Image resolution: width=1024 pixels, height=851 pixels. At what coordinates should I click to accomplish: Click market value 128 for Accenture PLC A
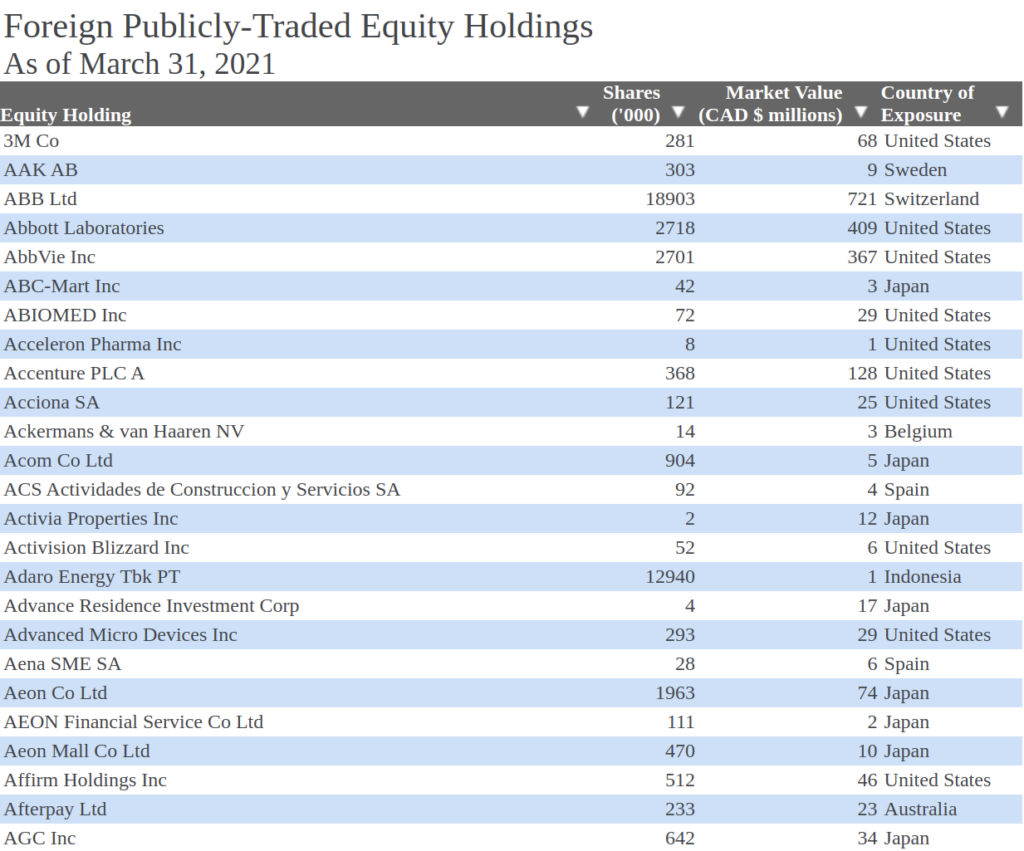pos(862,374)
